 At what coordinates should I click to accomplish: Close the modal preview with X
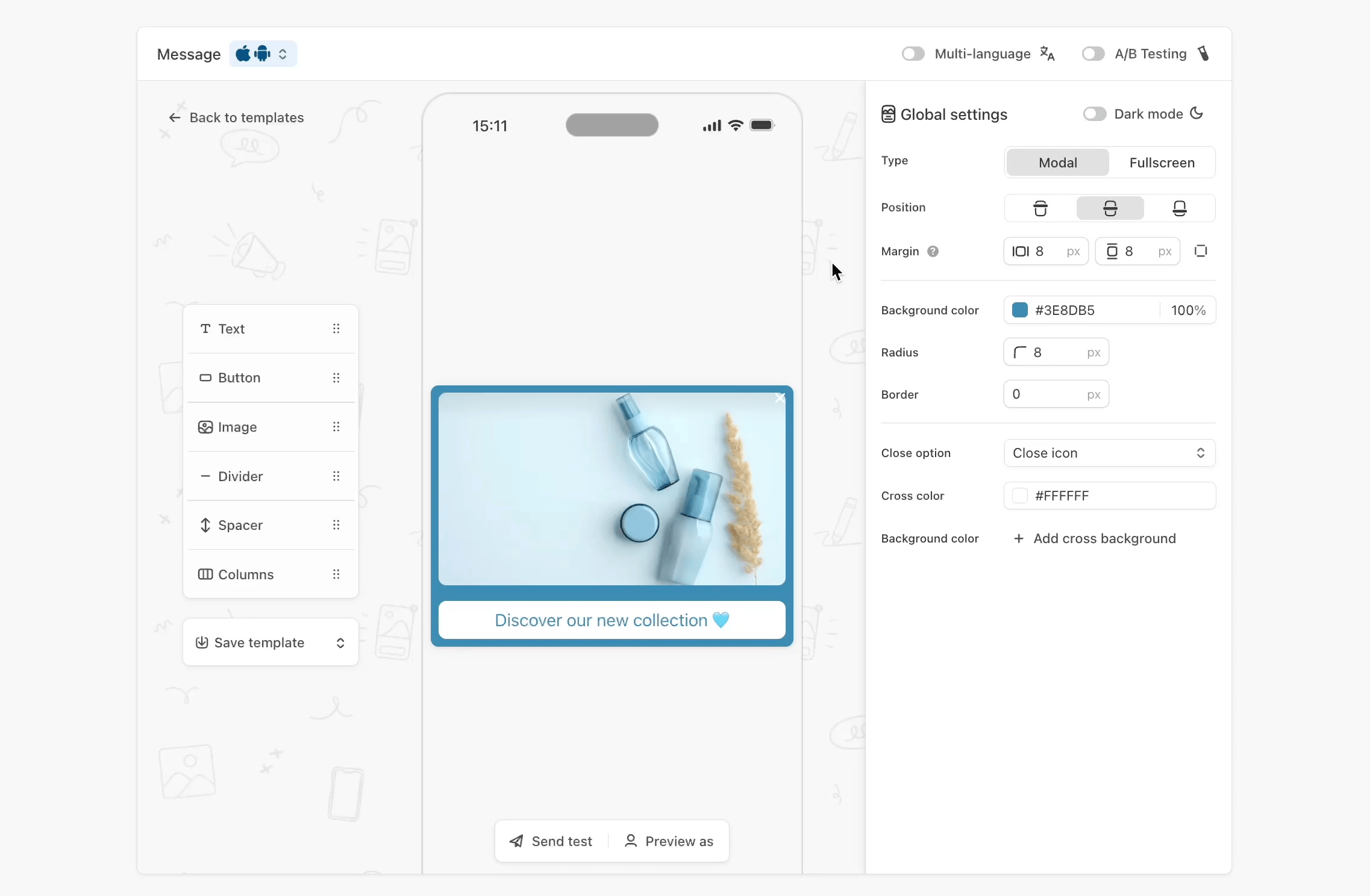coord(780,398)
